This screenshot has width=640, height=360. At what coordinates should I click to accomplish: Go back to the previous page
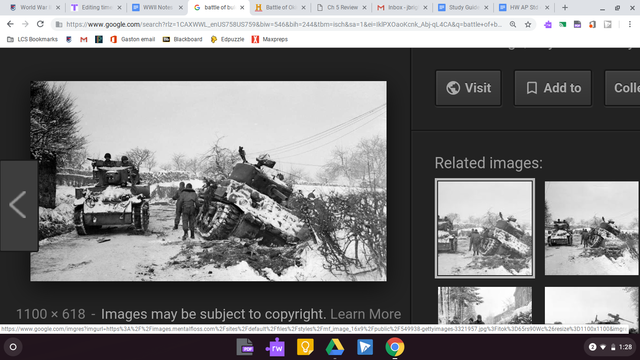click(10, 24)
